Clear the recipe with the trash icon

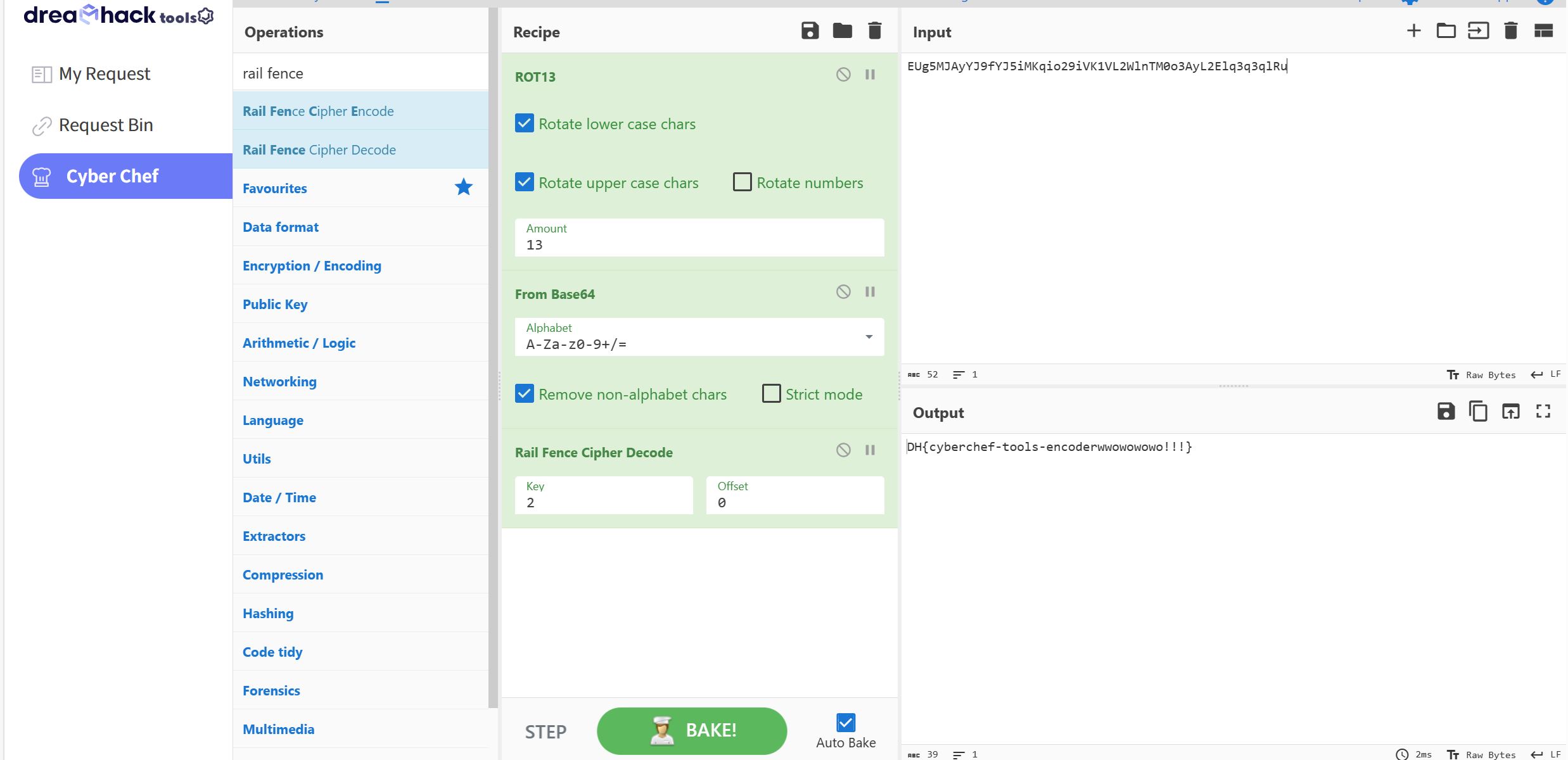tap(874, 31)
